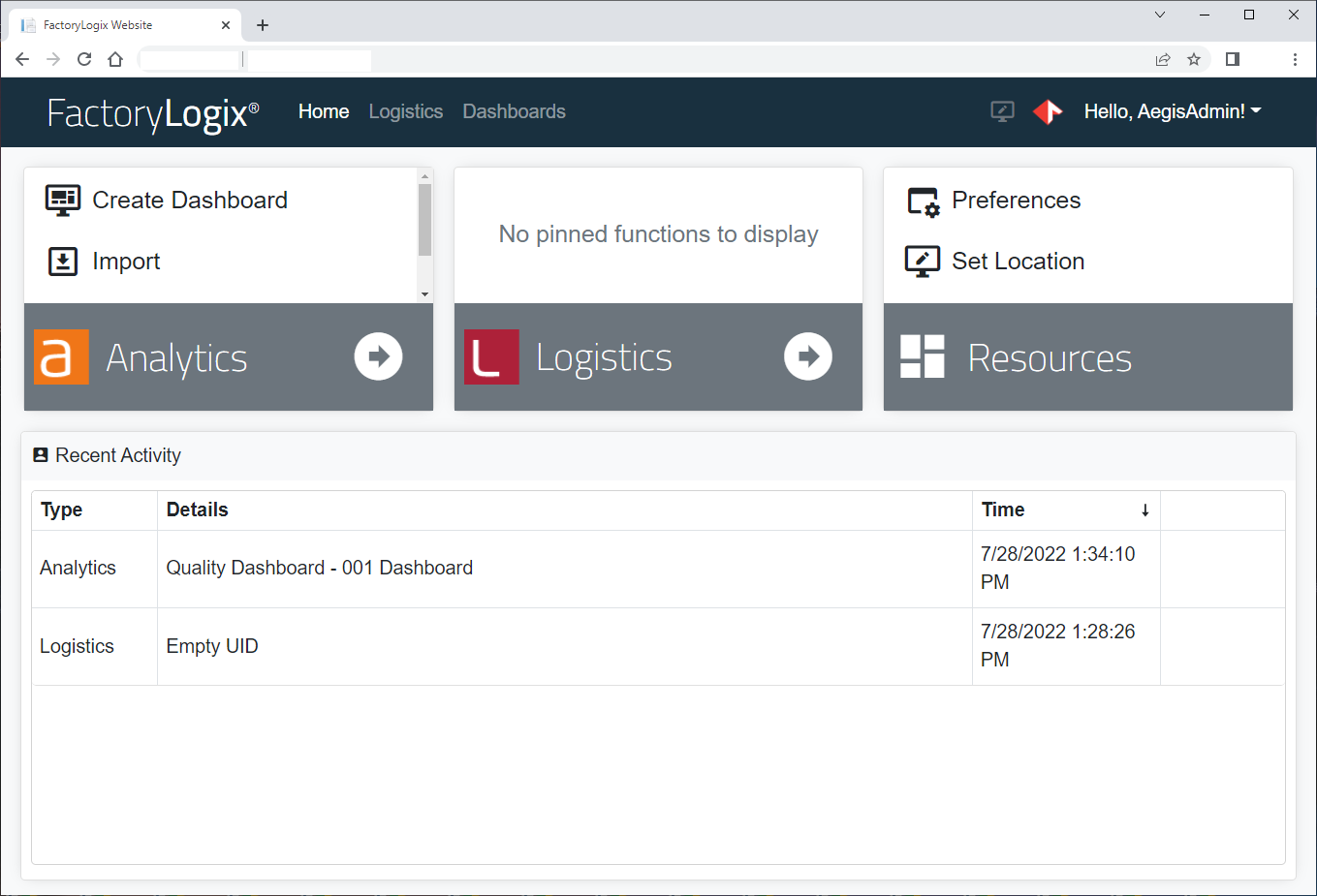Open Preferences via its gear window icon

click(923, 201)
